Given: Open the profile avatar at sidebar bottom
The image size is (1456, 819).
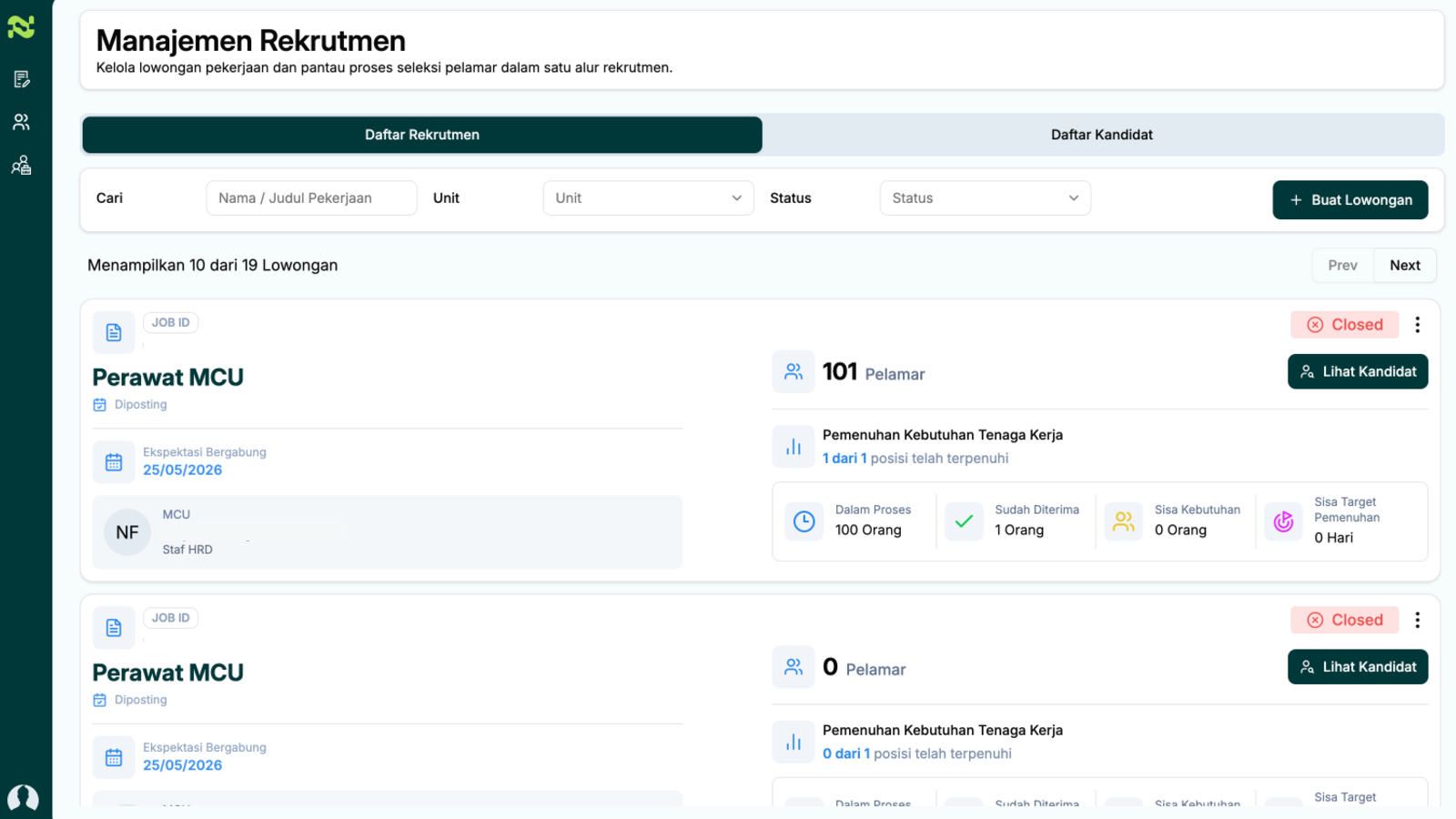Looking at the screenshot, I should tap(23, 798).
